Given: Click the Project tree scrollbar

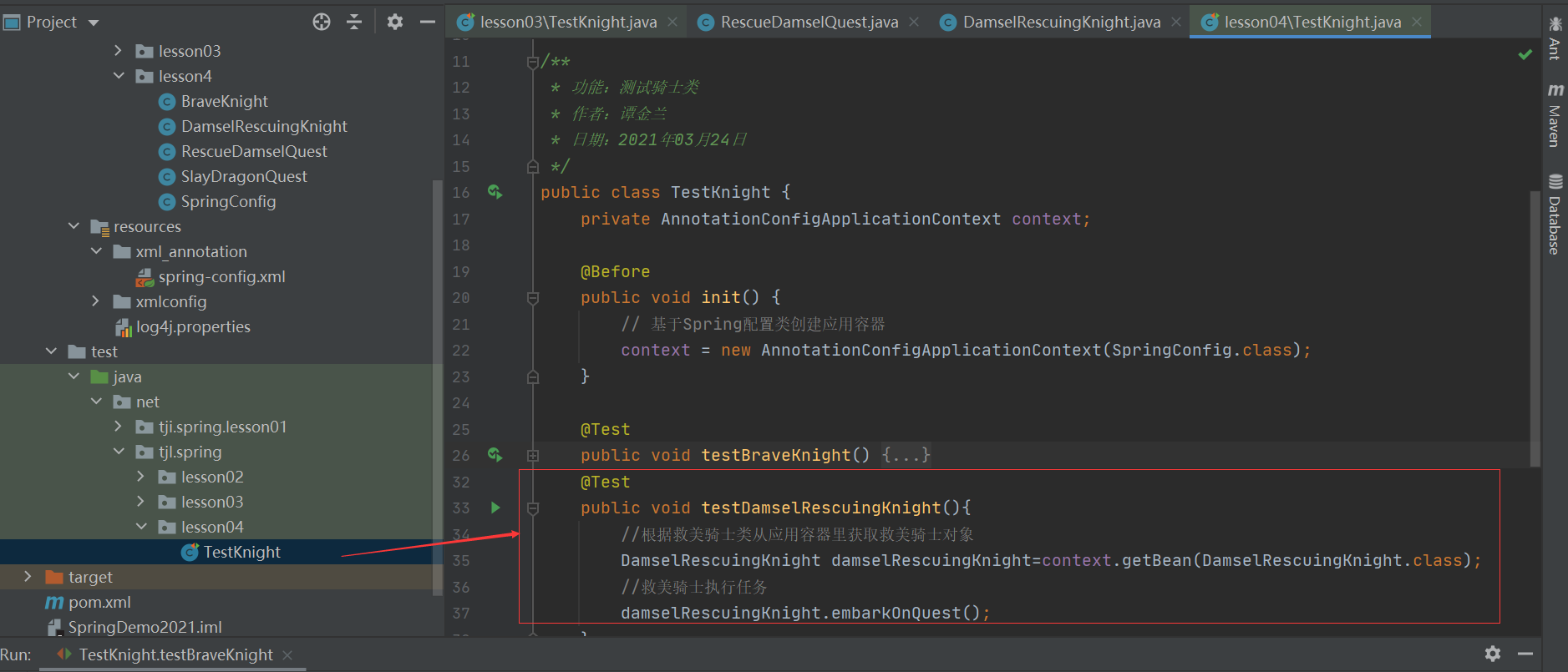Looking at the screenshot, I should coord(438,387).
